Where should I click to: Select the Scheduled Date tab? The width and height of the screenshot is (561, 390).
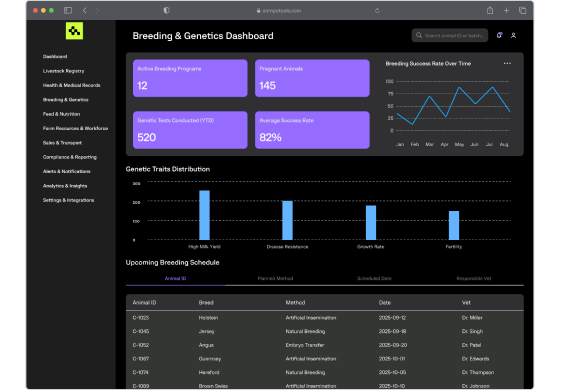(x=374, y=278)
